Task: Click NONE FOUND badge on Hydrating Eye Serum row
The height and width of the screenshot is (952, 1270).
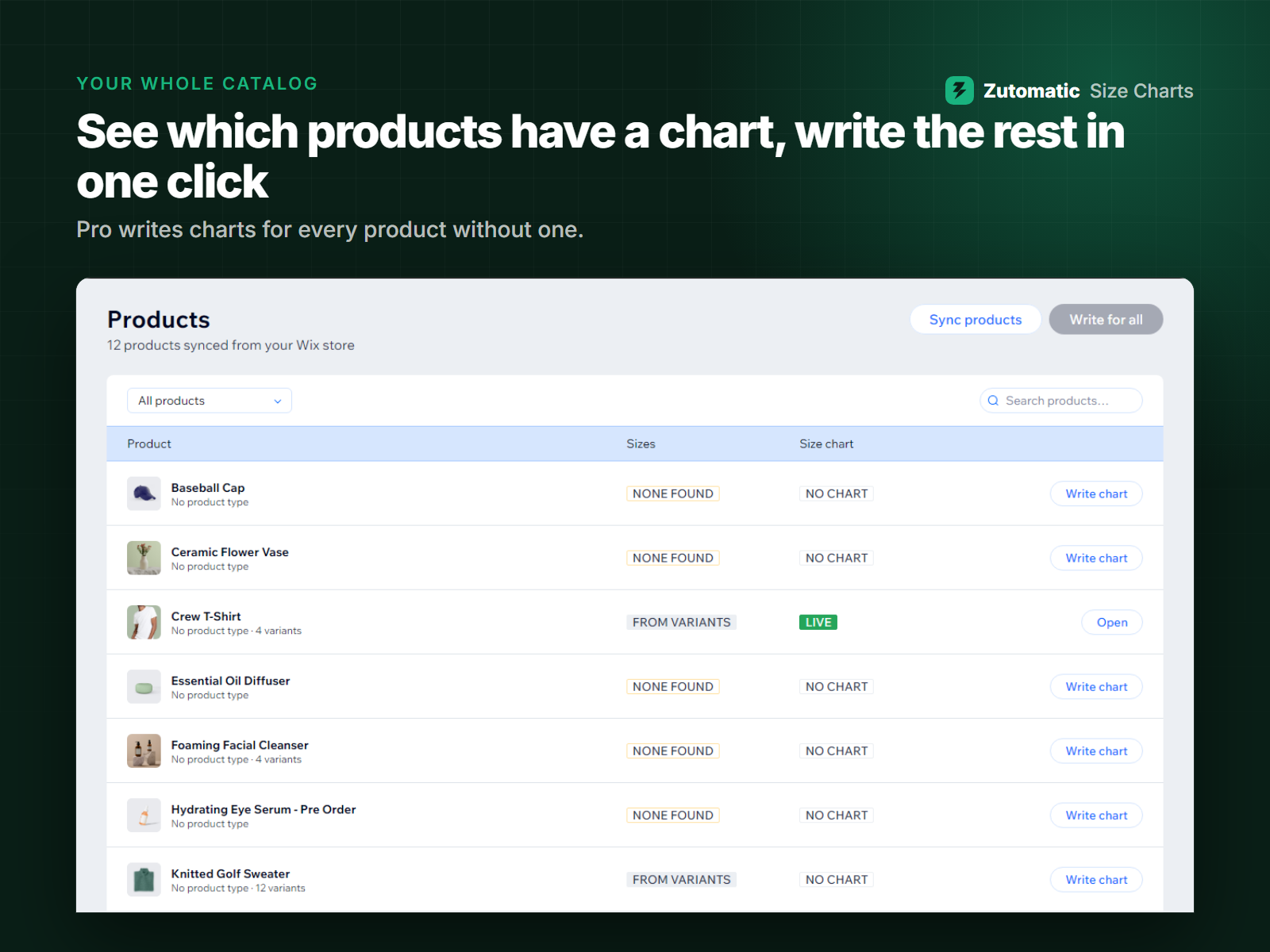Action: (x=673, y=815)
